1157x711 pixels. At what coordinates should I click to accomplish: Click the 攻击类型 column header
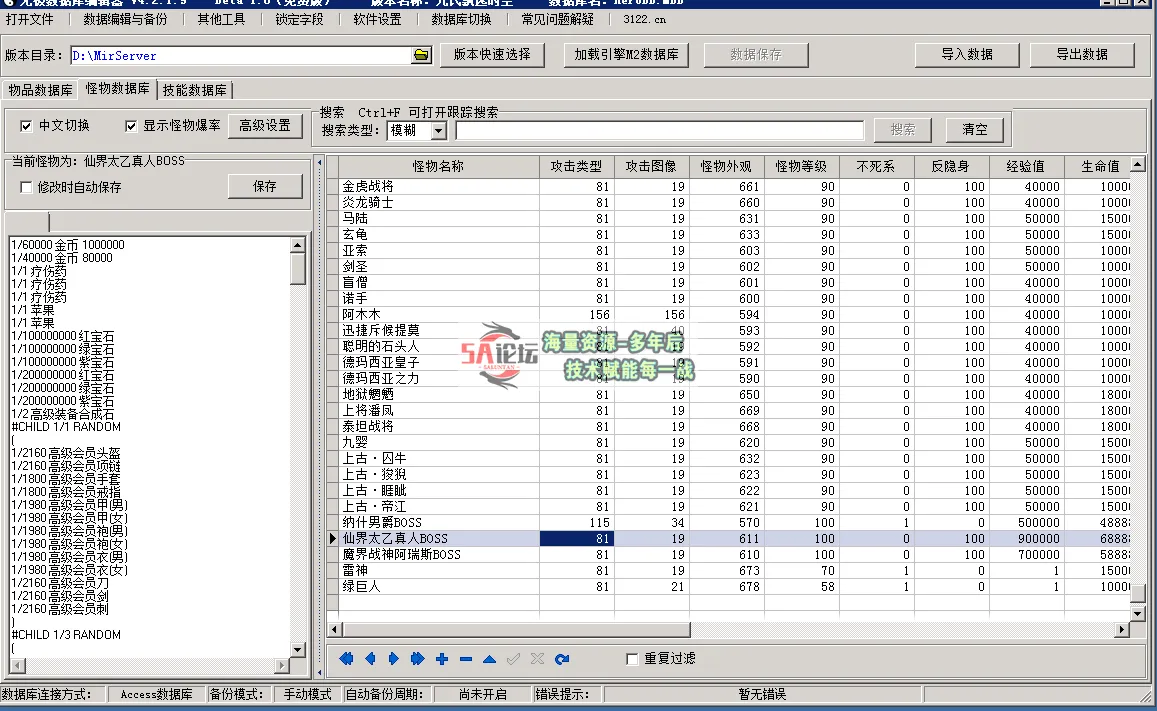click(x=576, y=167)
